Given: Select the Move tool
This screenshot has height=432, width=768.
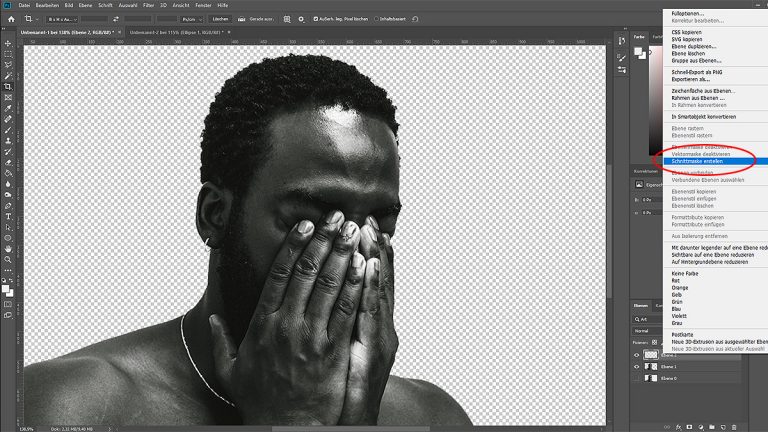Looking at the screenshot, I should 8,43.
